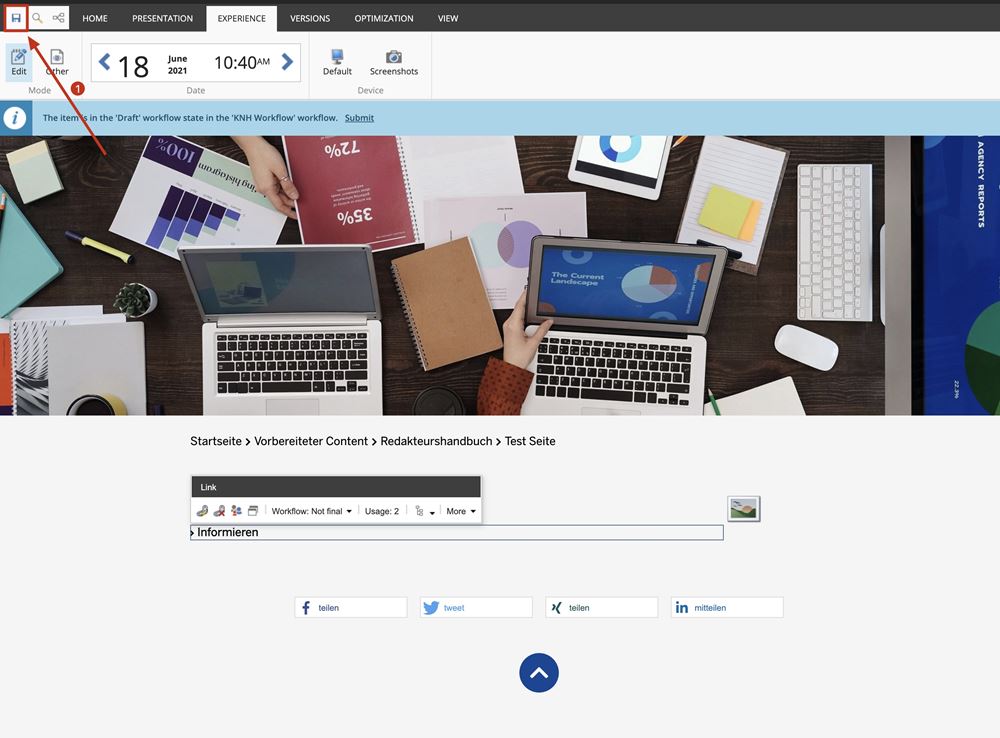Expand the Workflow: Not final dropdown
Viewport: 1000px width, 738px height.
tap(311, 511)
